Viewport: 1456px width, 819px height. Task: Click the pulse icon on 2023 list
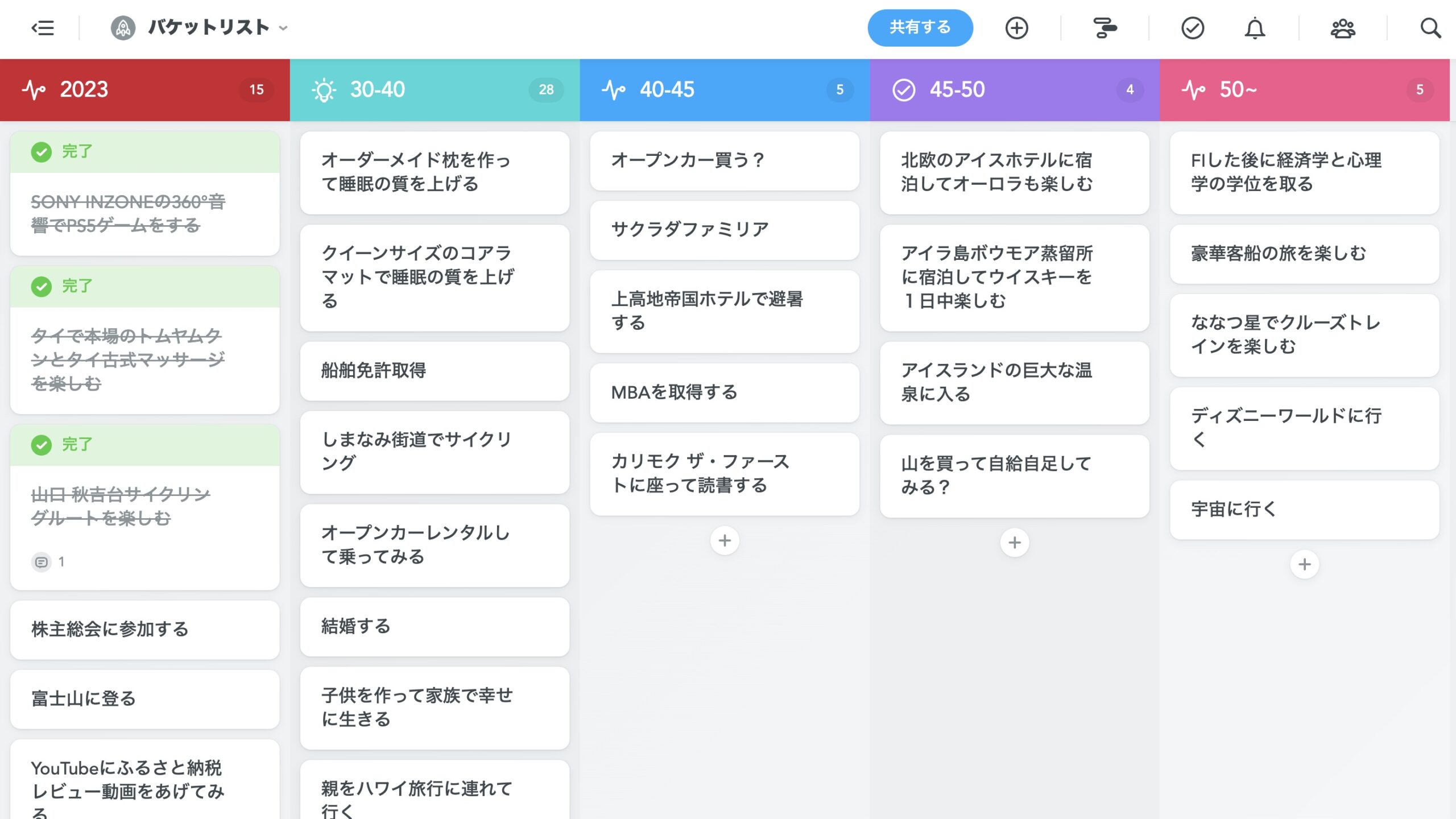tap(34, 89)
